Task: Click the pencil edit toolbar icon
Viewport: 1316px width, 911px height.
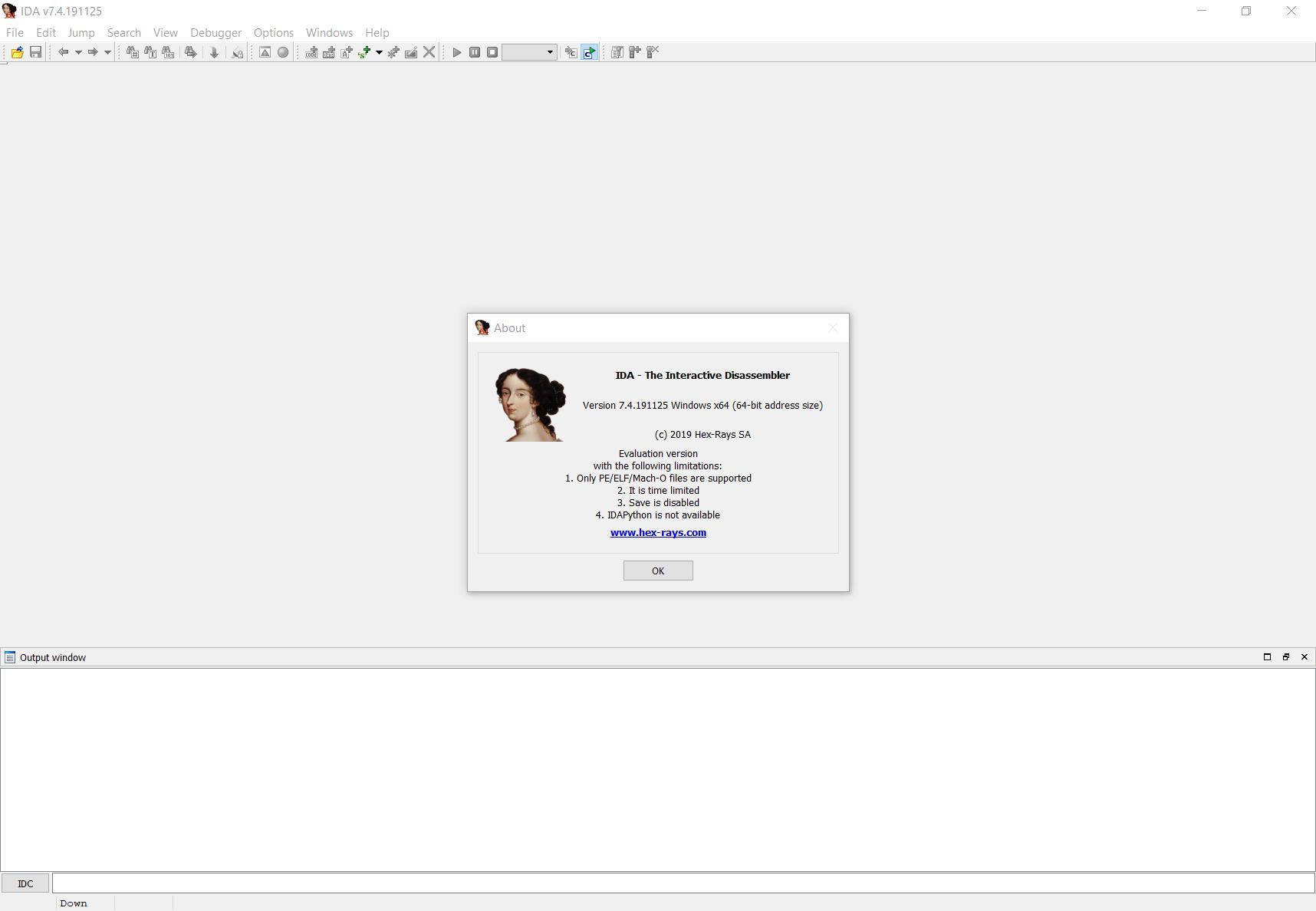Action: tap(411, 52)
